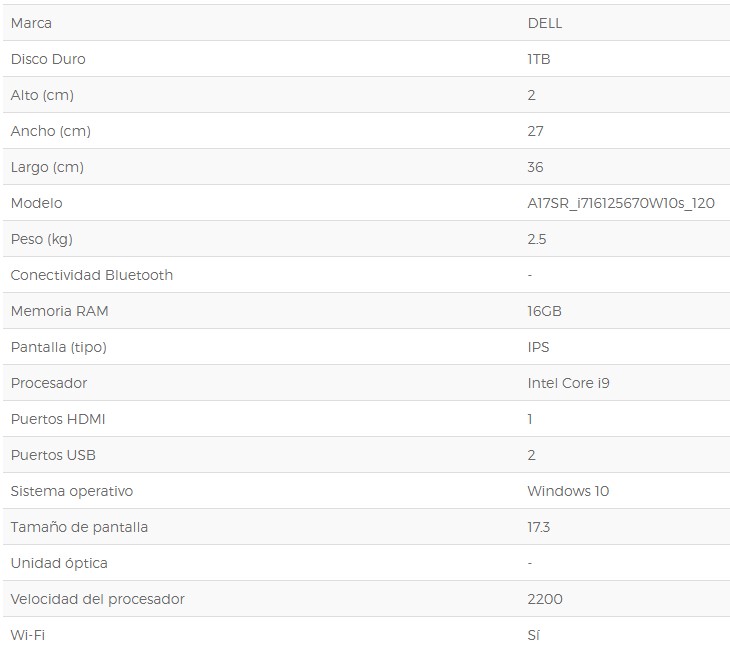Click the Ancho (cm) value 27
This screenshot has width=730, height=663.
(535, 131)
